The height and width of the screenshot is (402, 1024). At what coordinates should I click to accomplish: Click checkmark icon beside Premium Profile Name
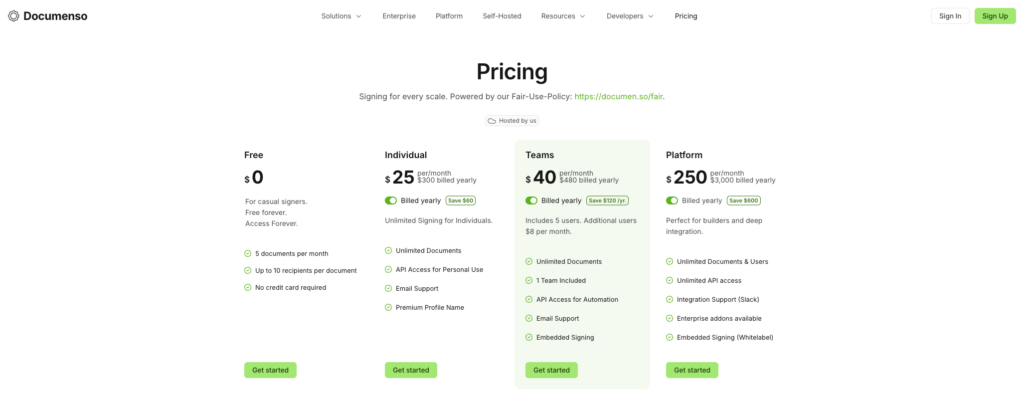click(388, 307)
